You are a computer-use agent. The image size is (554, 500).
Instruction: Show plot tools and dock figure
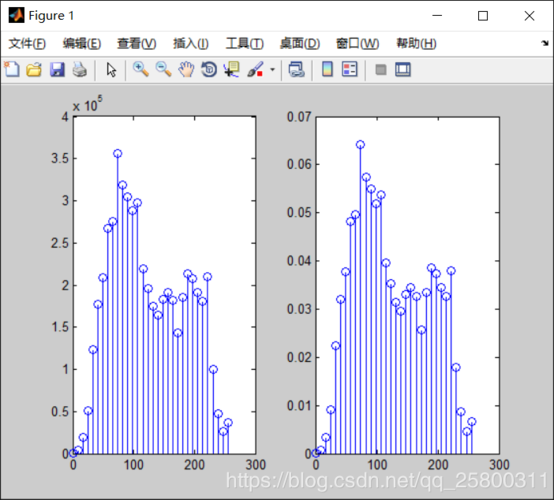coord(403,69)
